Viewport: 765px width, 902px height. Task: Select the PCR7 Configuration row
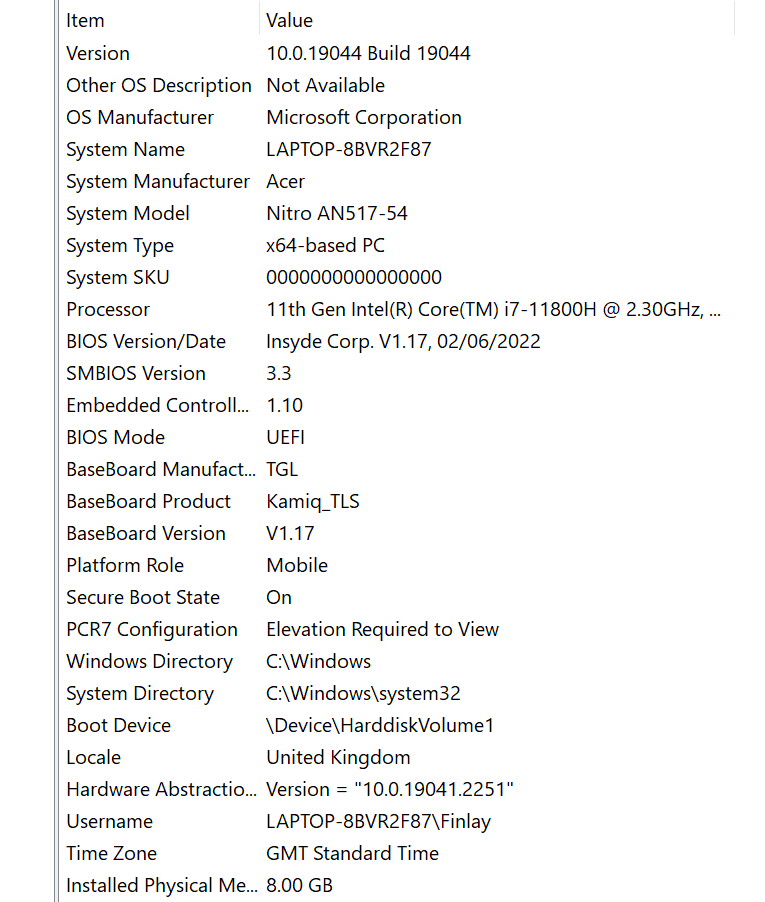pos(397,629)
